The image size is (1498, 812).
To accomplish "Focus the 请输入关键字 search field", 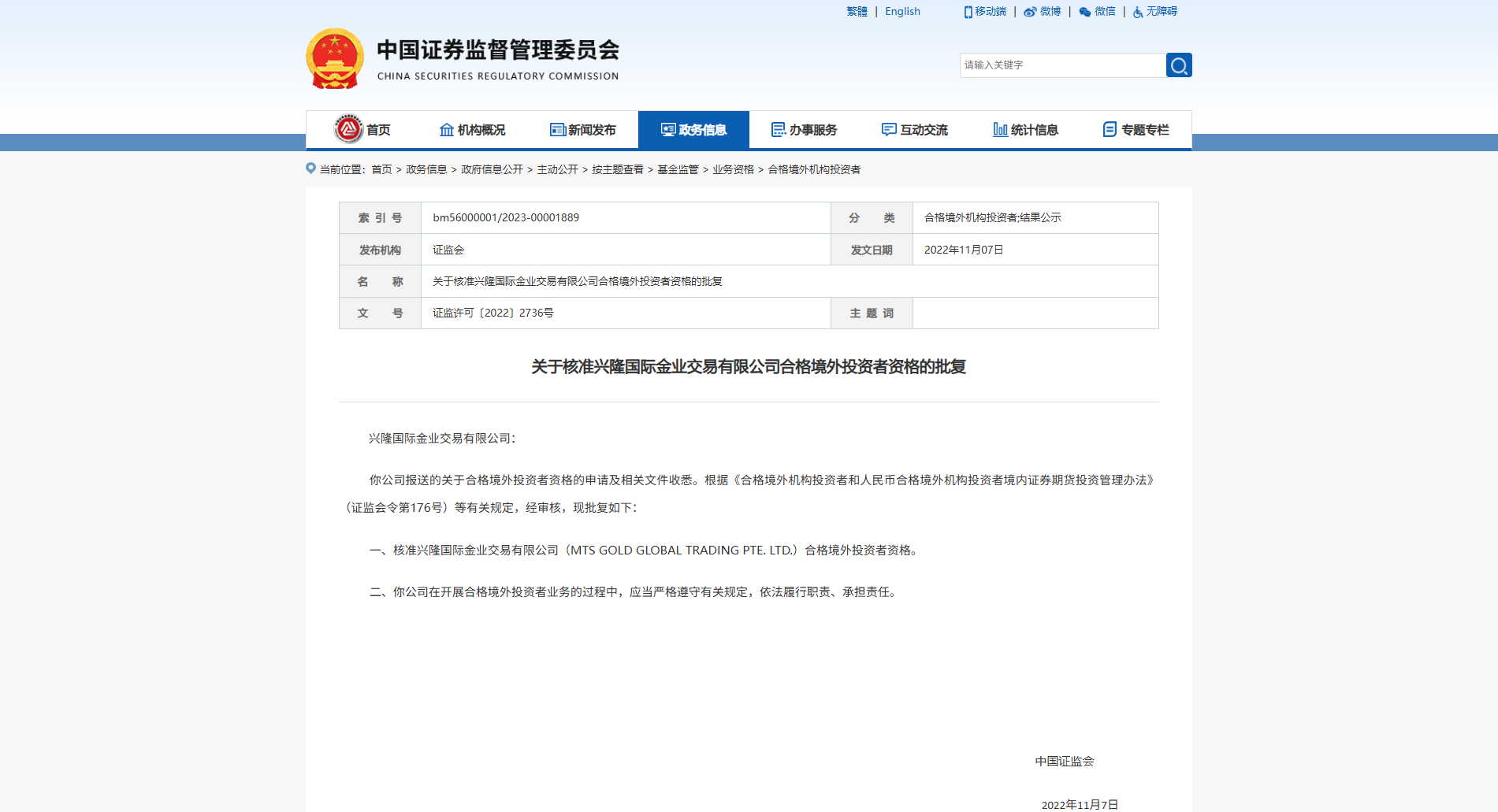I will pos(1062,65).
